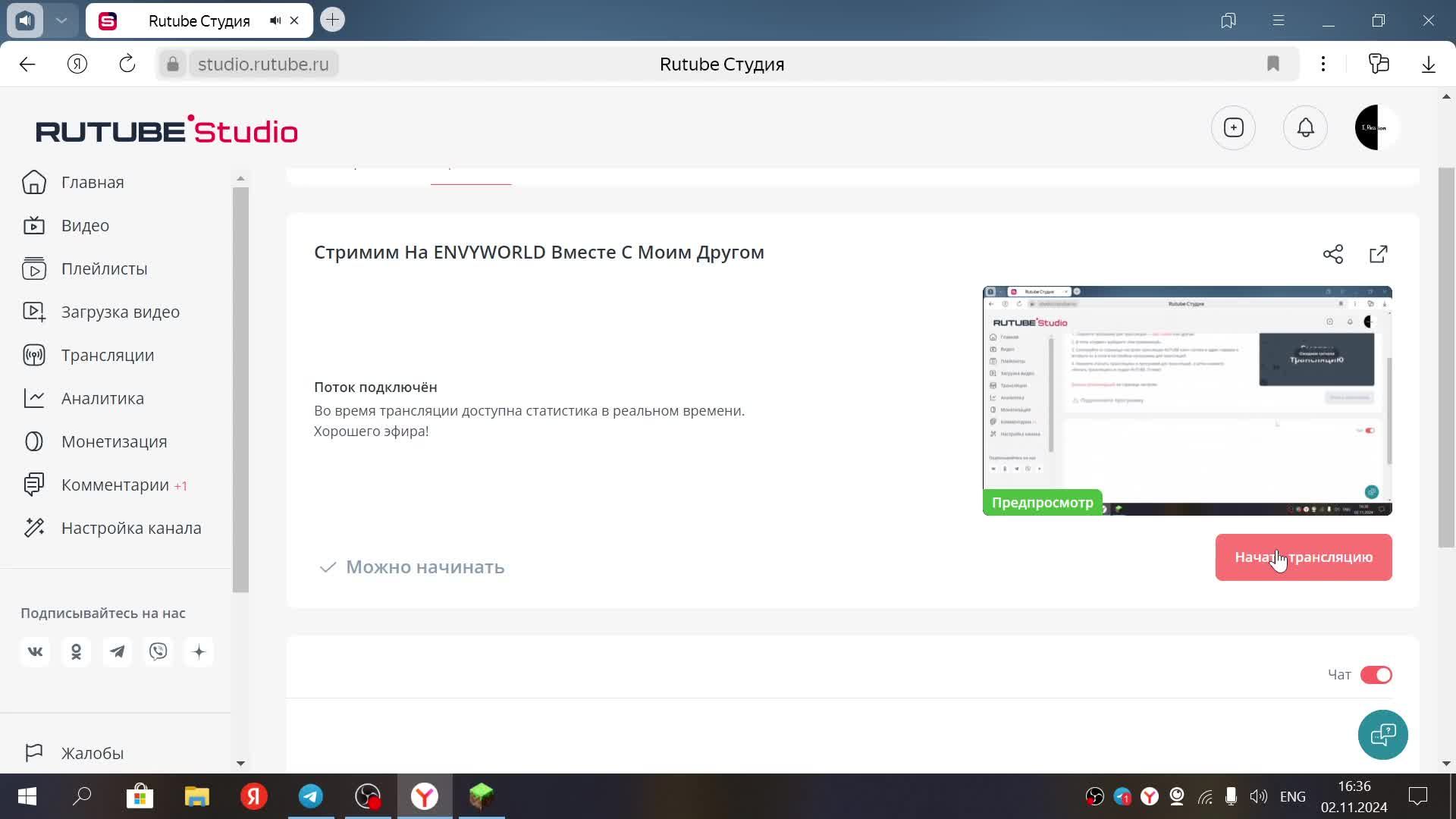
Task: Open the Windows notification center
Action: click(x=1417, y=796)
